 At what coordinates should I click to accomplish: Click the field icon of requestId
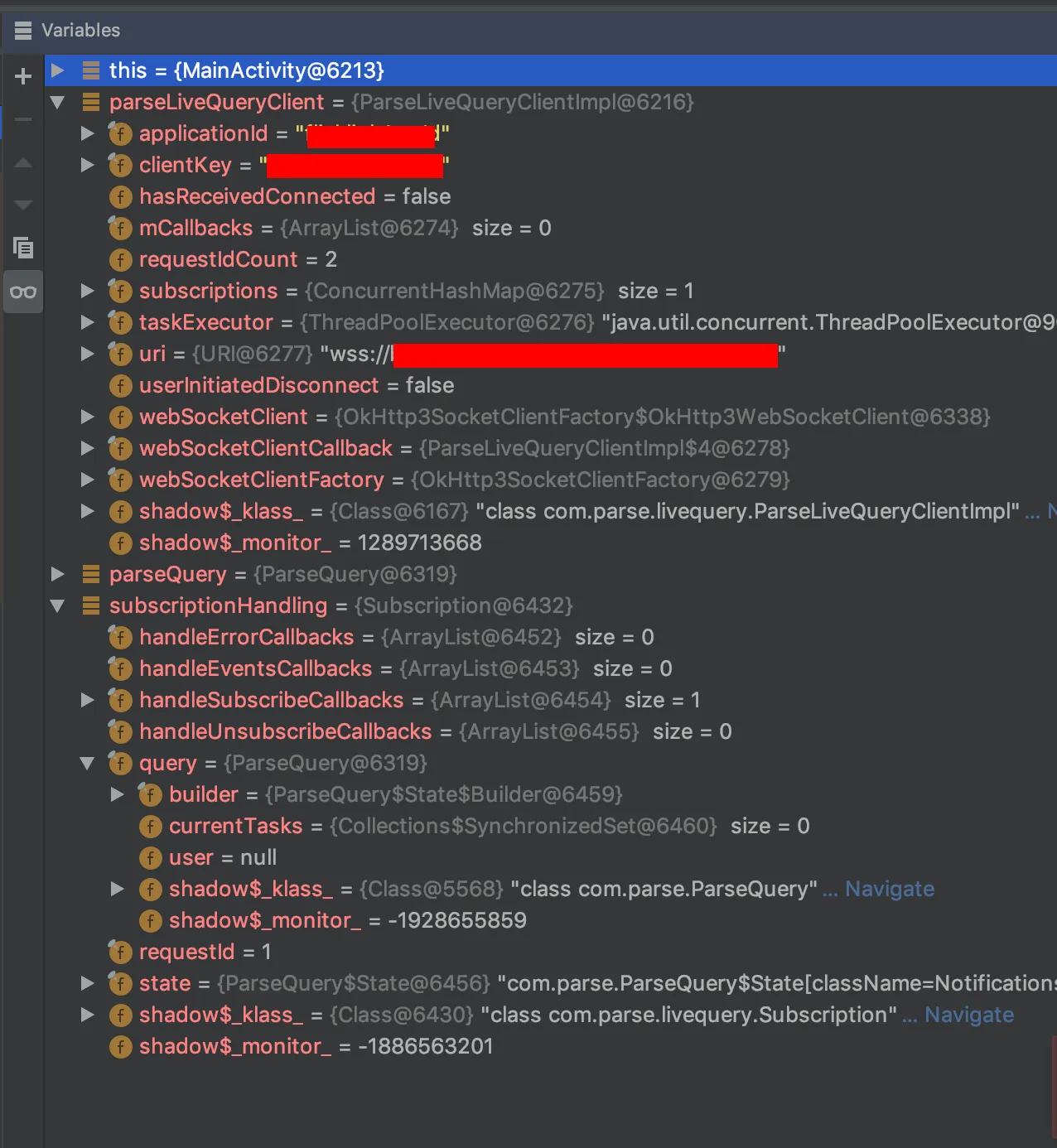(120, 952)
